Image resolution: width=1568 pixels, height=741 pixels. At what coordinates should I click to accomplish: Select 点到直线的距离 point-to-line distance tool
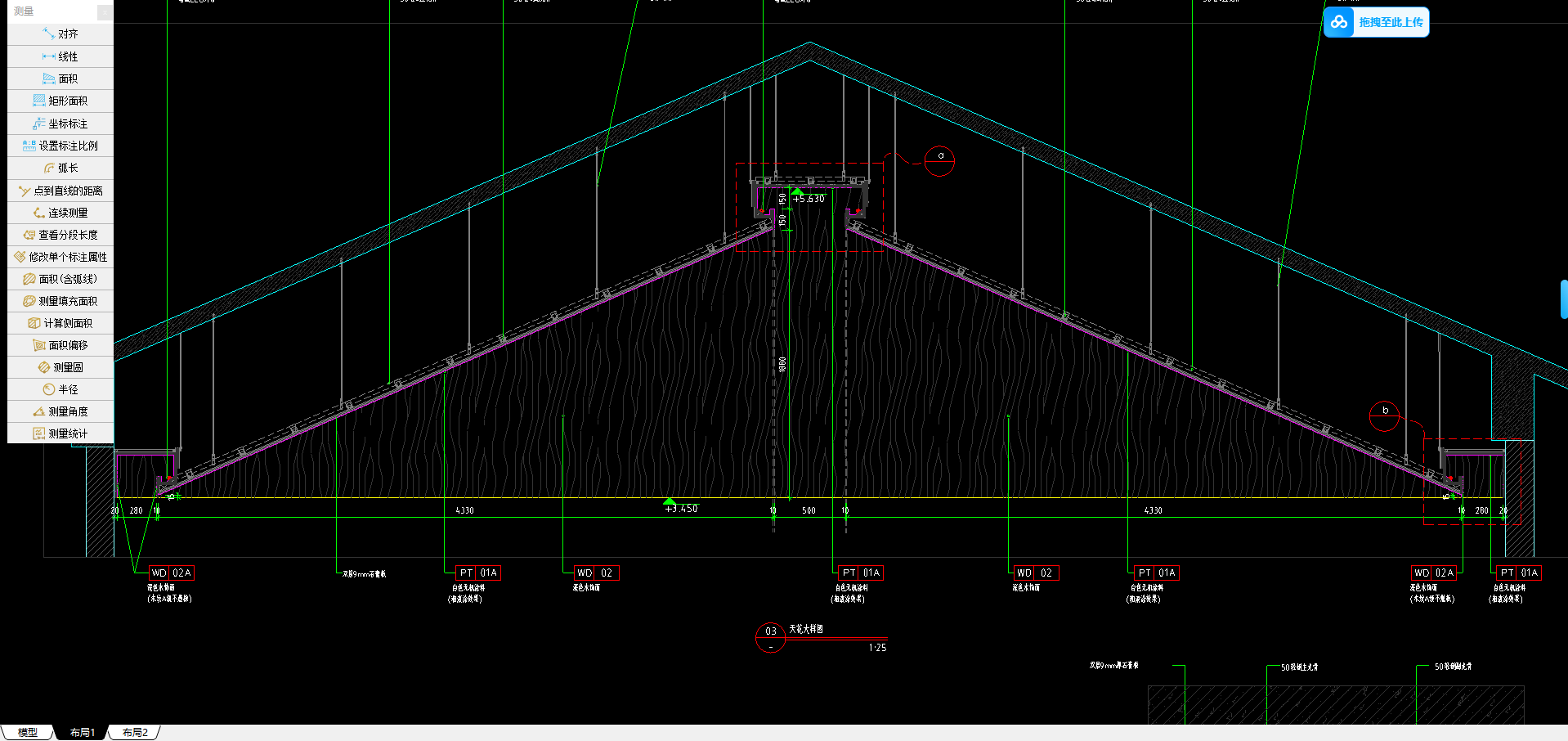pyautogui.click(x=60, y=191)
